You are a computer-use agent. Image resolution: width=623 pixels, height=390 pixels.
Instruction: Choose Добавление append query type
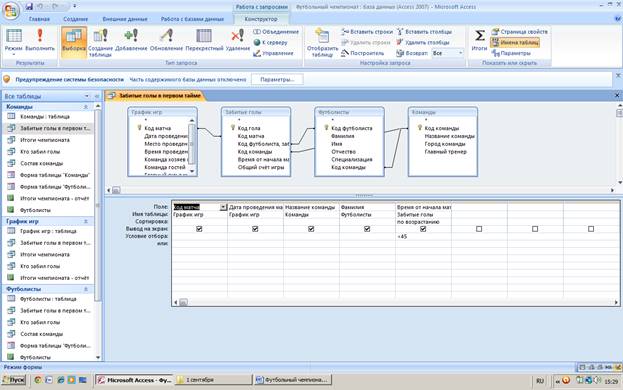click(131, 40)
